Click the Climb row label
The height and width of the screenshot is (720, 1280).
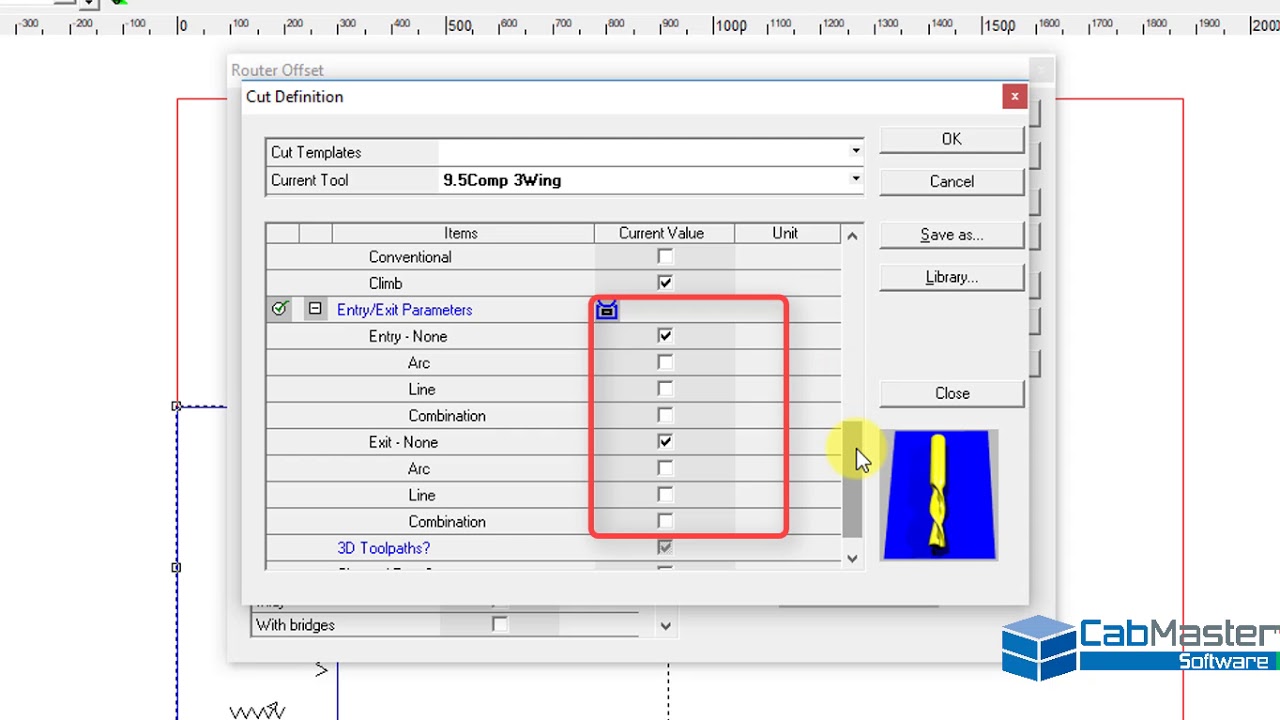(385, 283)
